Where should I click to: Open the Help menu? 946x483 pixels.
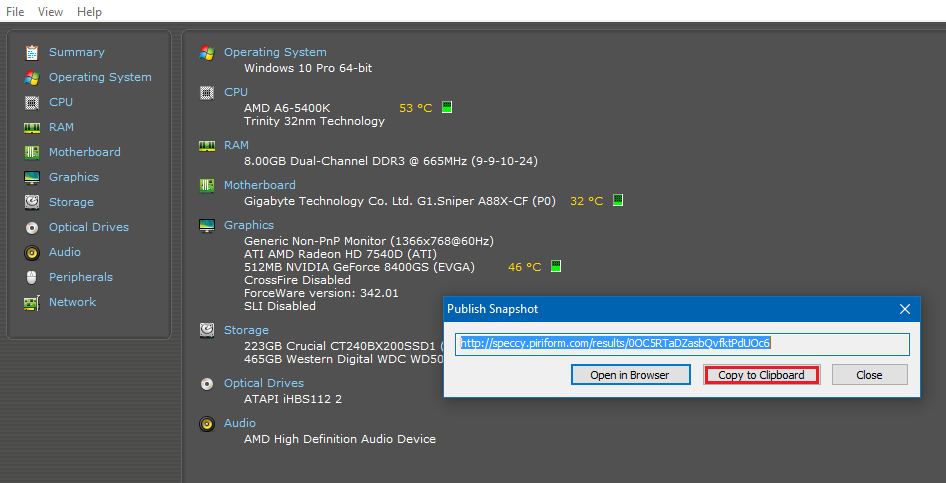coord(89,12)
